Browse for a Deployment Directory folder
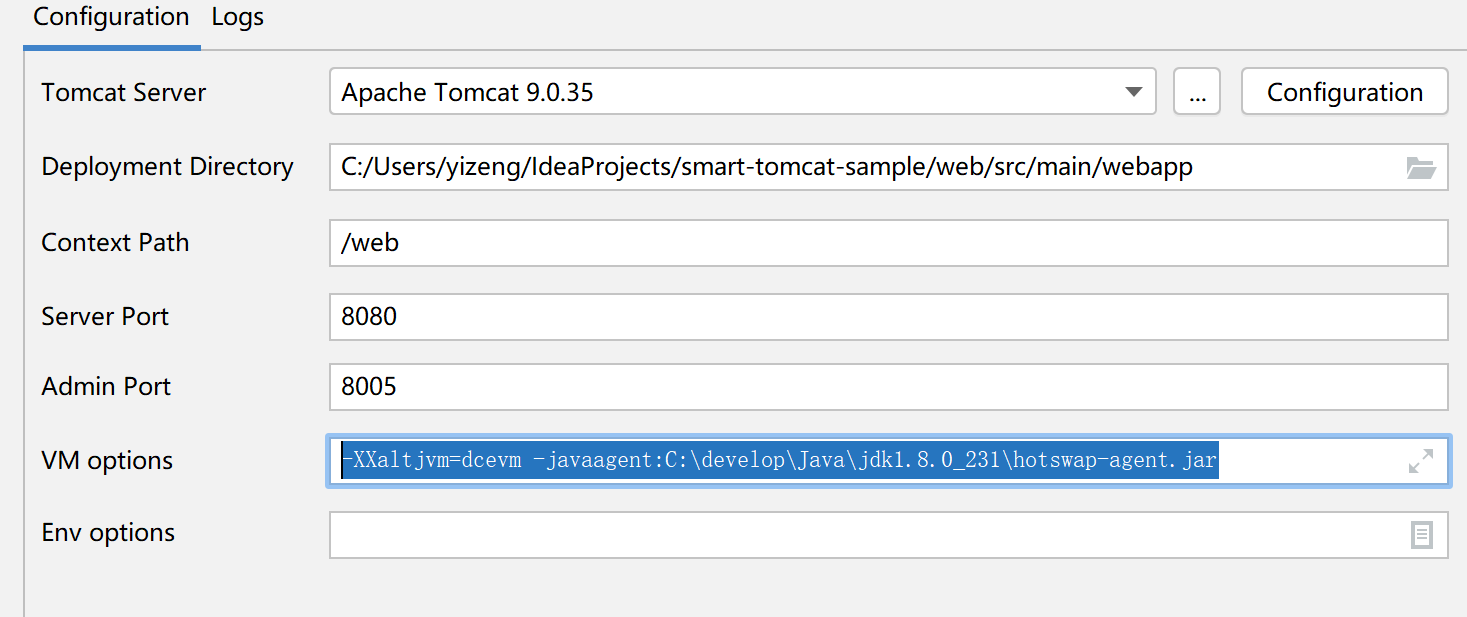This screenshot has width=1467, height=617. [1421, 168]
